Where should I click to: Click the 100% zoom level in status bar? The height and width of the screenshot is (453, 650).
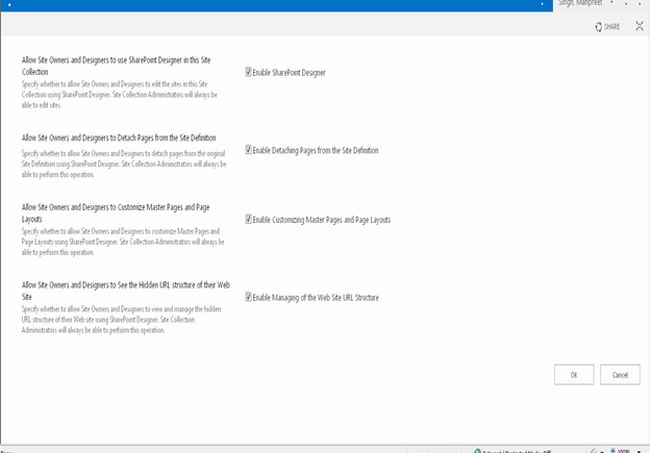(x=624, y=451)
